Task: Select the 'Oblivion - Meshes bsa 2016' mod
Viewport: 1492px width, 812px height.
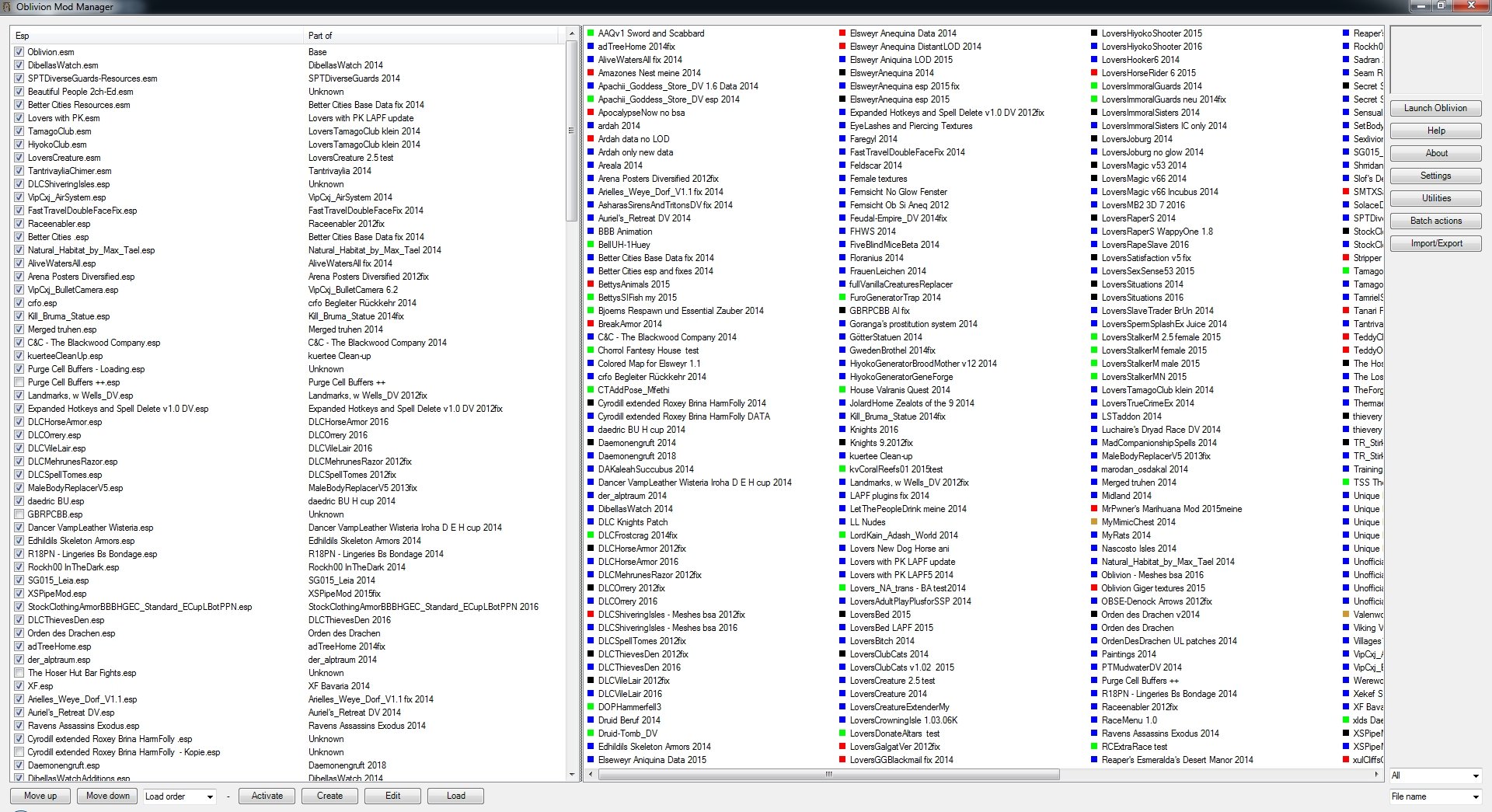Action: 1152,575
